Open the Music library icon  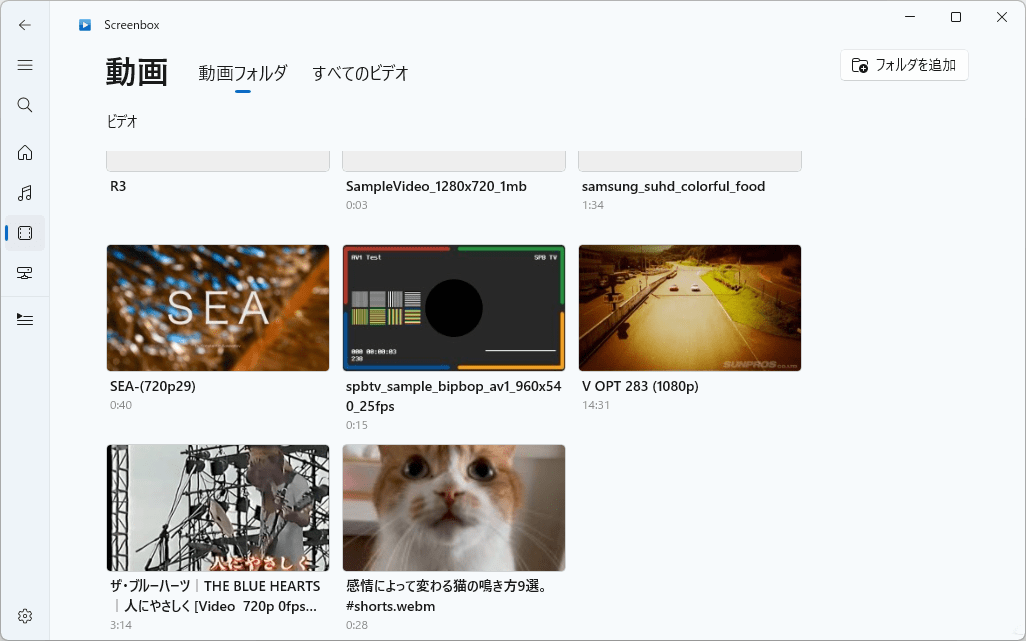pyautogui.click(x=25, y=193)
